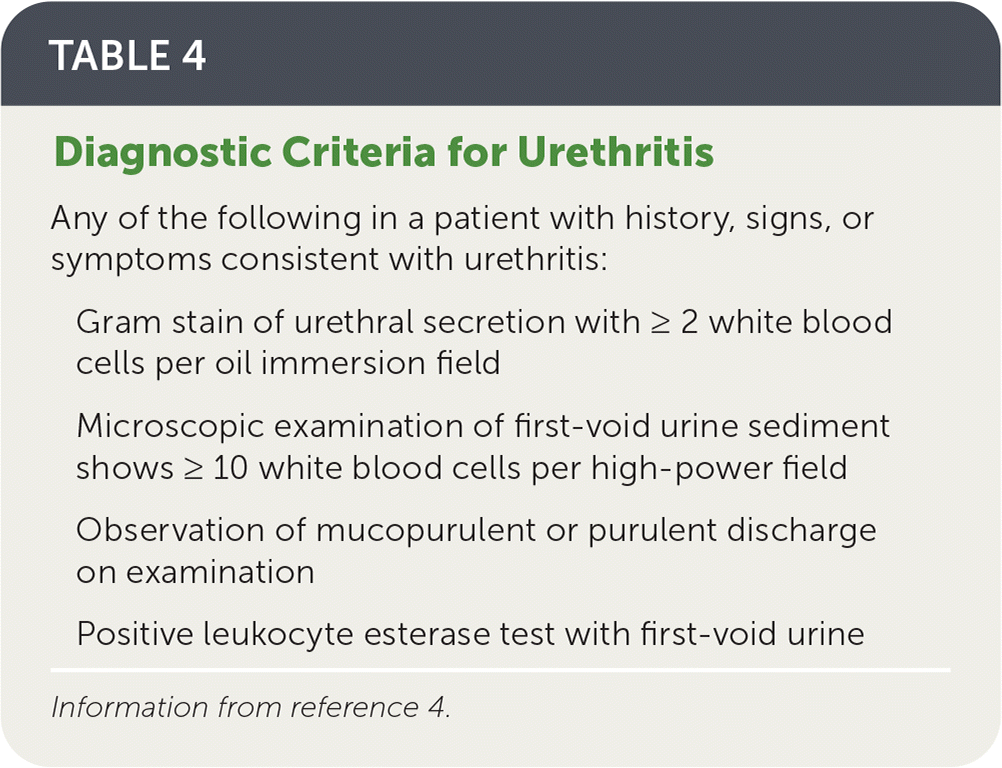Click the "Diagnostic Criteria for Urethritis" title

pos(383,153)
